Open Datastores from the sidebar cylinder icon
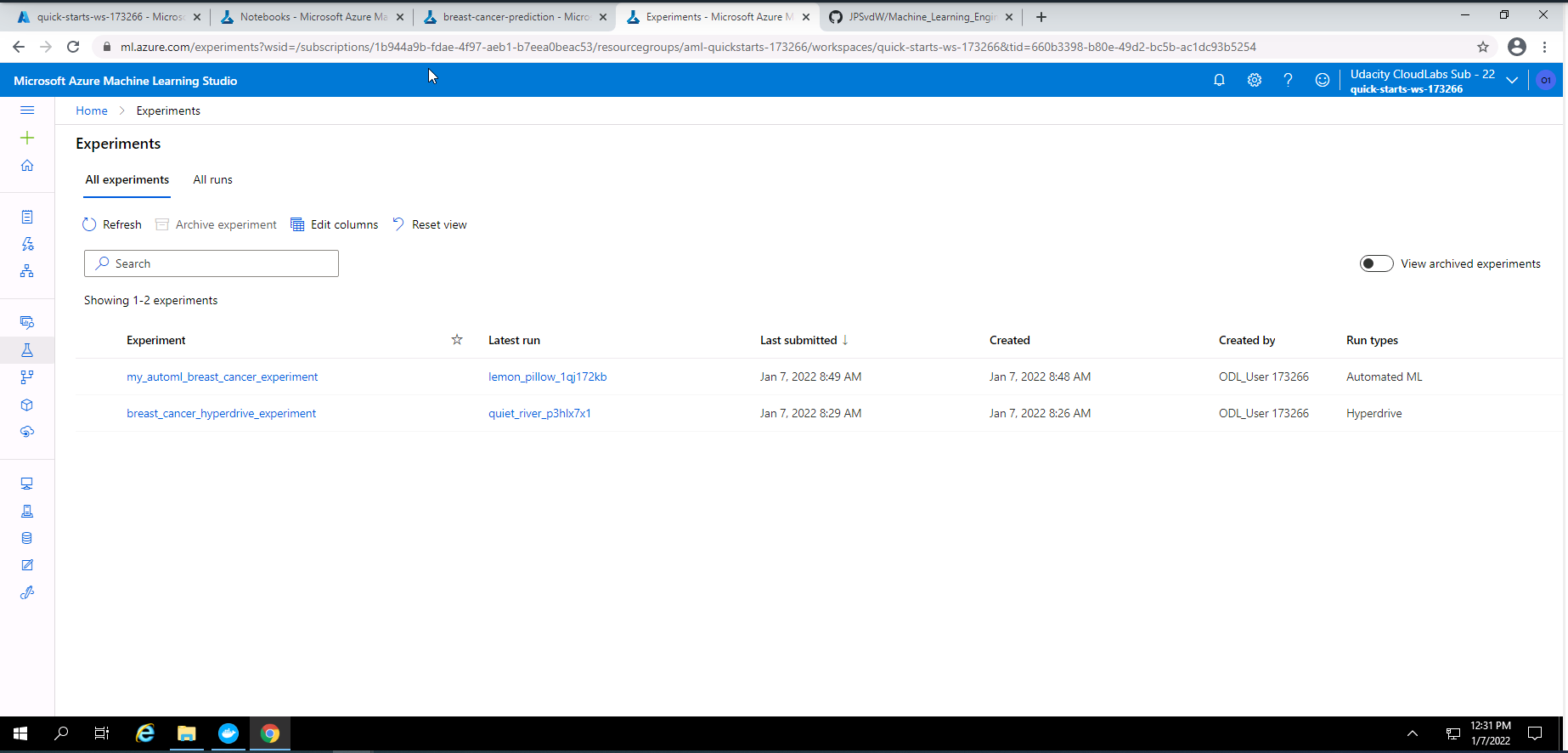The width and height of the screenshot is (1568, 753). [x=27, y=538]
